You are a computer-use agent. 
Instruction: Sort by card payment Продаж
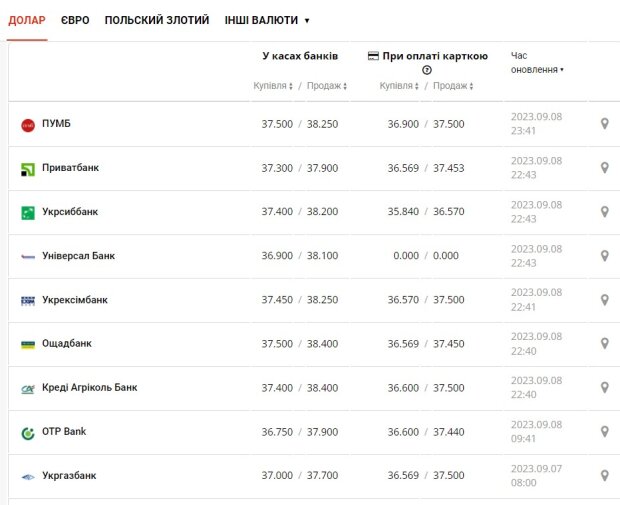click(453, 86)
